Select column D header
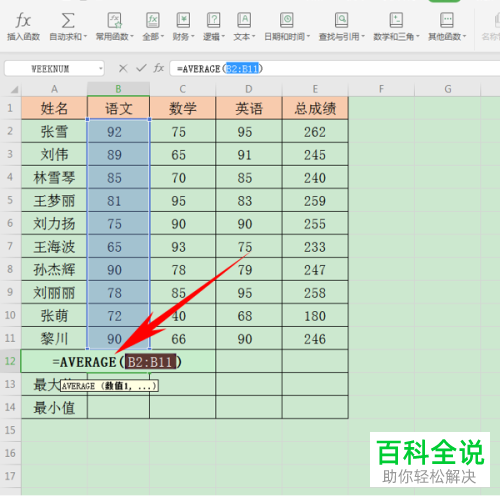This screenshot has width=500, height=497. point(249,89)
